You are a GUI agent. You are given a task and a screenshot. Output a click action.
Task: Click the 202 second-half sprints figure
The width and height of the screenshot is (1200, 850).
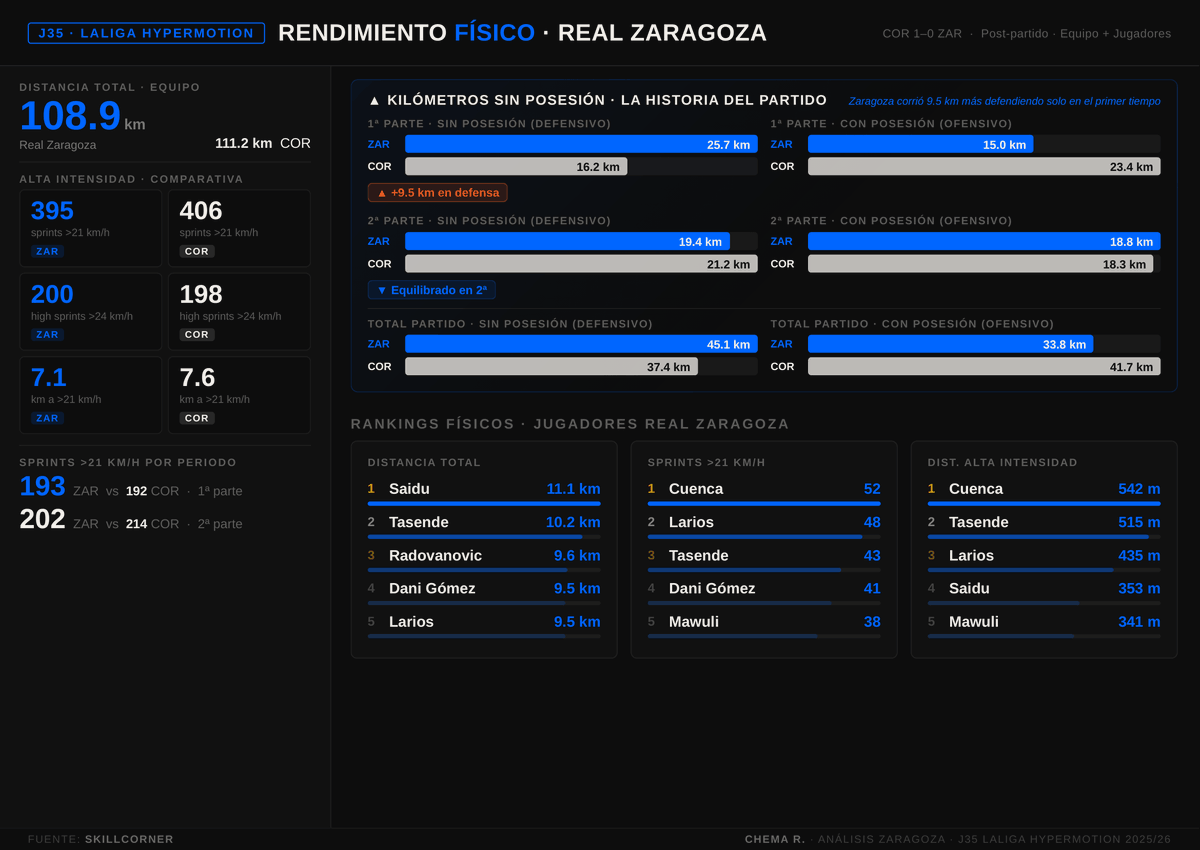click(x=42, y=519)
